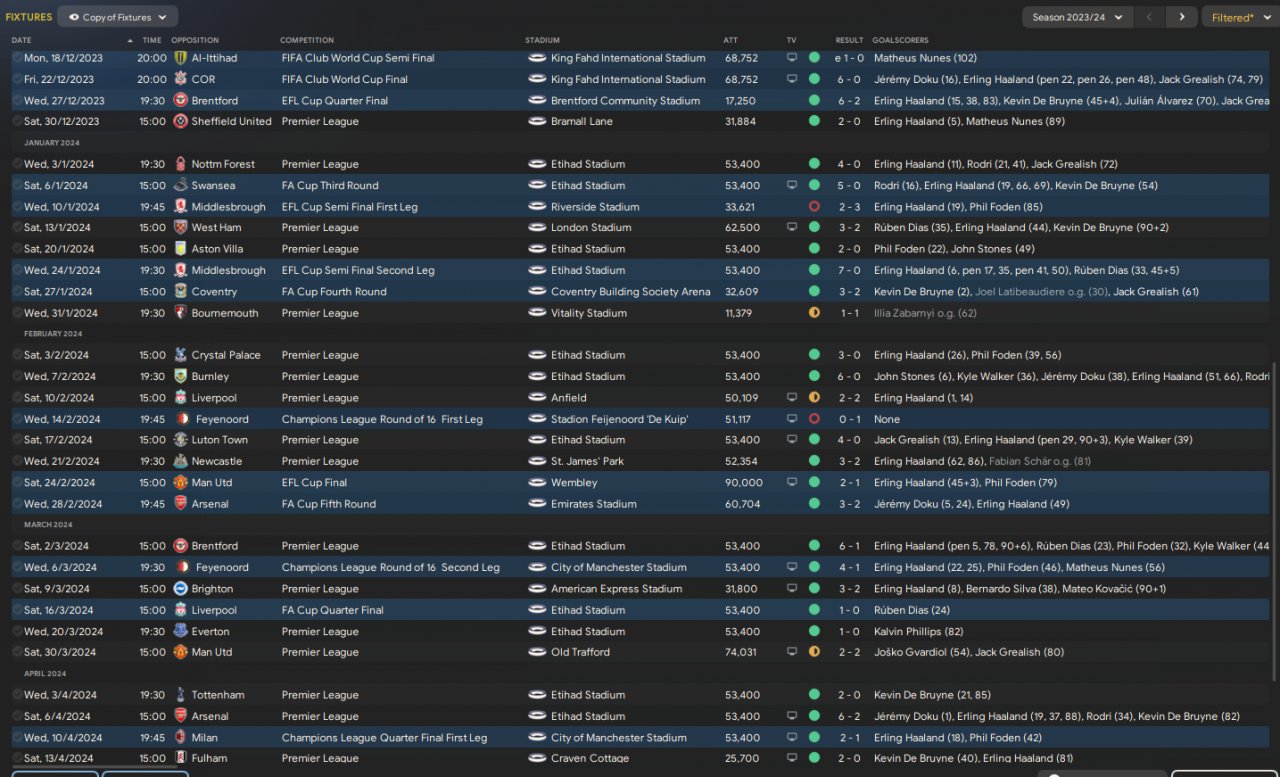The width and height of the screenshot is (1280, 777).
Task: Click the Crystal Palace club crest
Action: tap(181, 355)
